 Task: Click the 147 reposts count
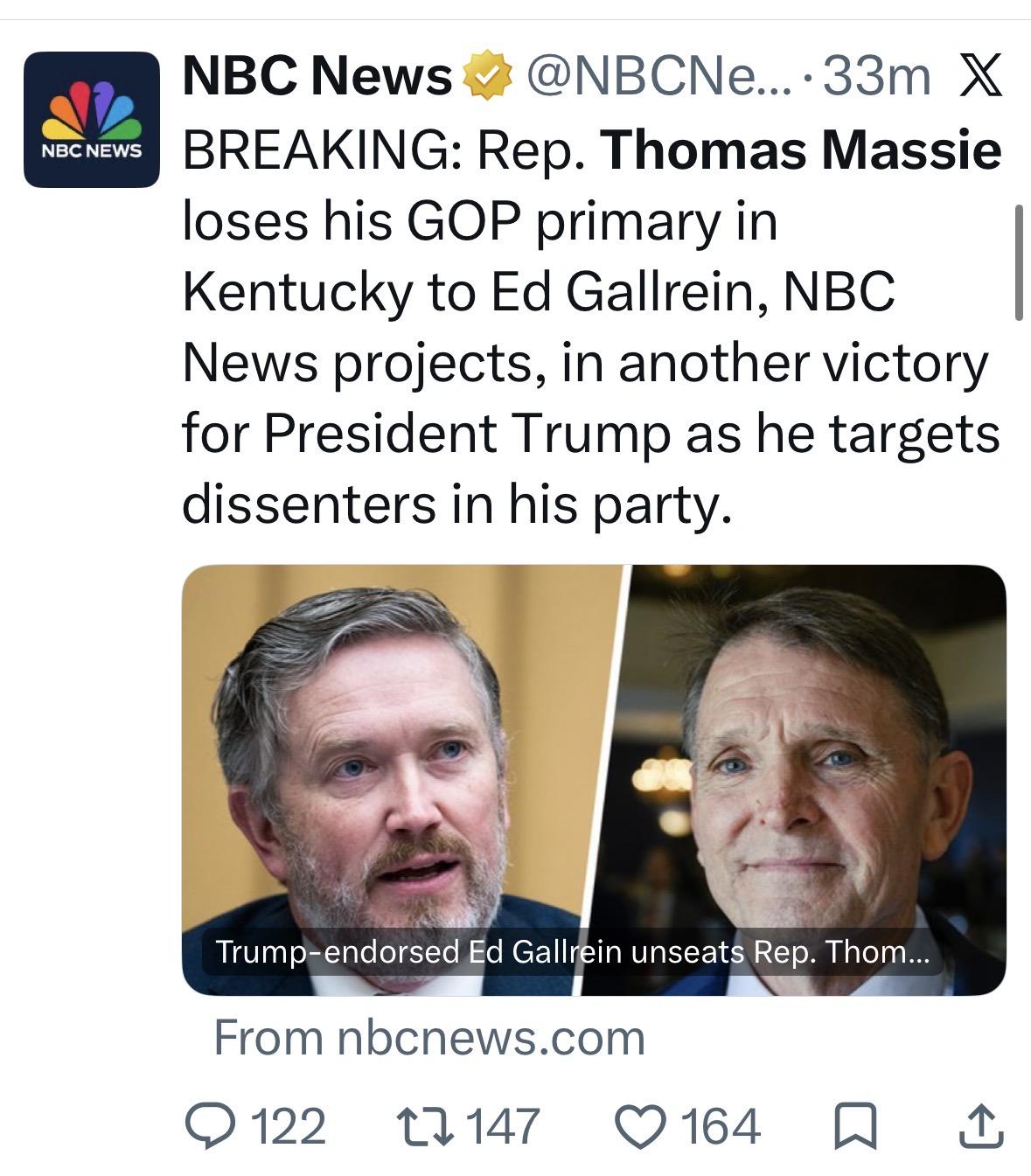pos(505,1126)
